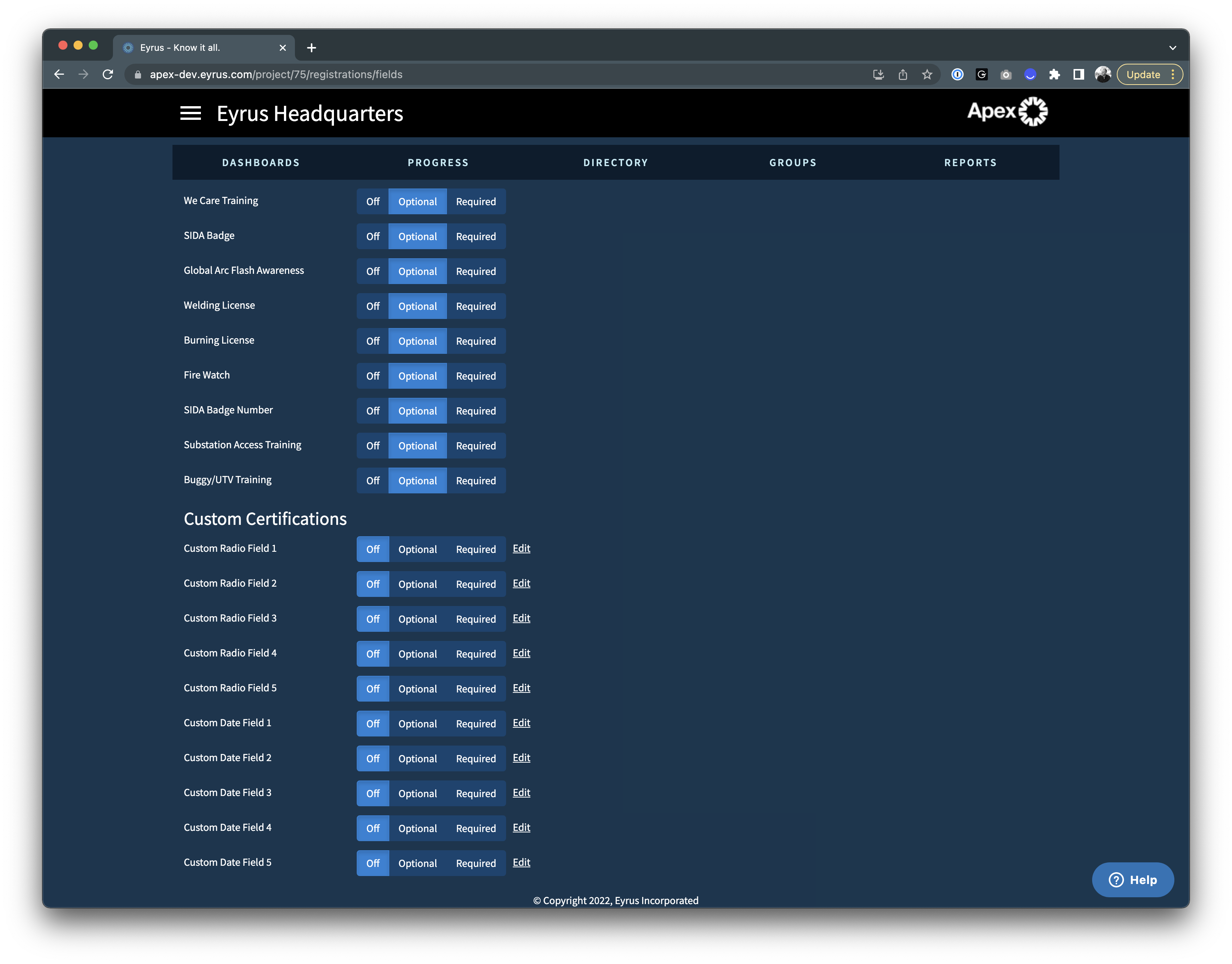This screenshot has height=964, width=1232.
Task: Open the Chrome profile avatar
Action: [1103, 74]
